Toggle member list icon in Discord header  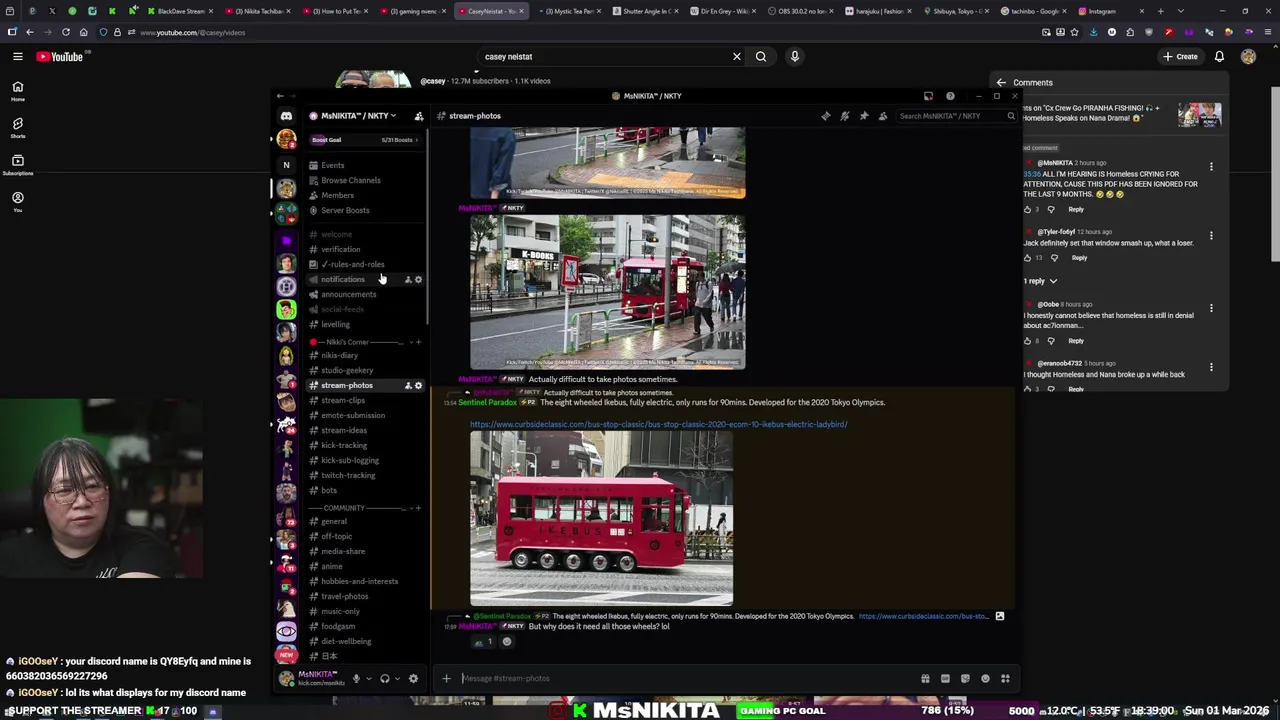point(883,116)
